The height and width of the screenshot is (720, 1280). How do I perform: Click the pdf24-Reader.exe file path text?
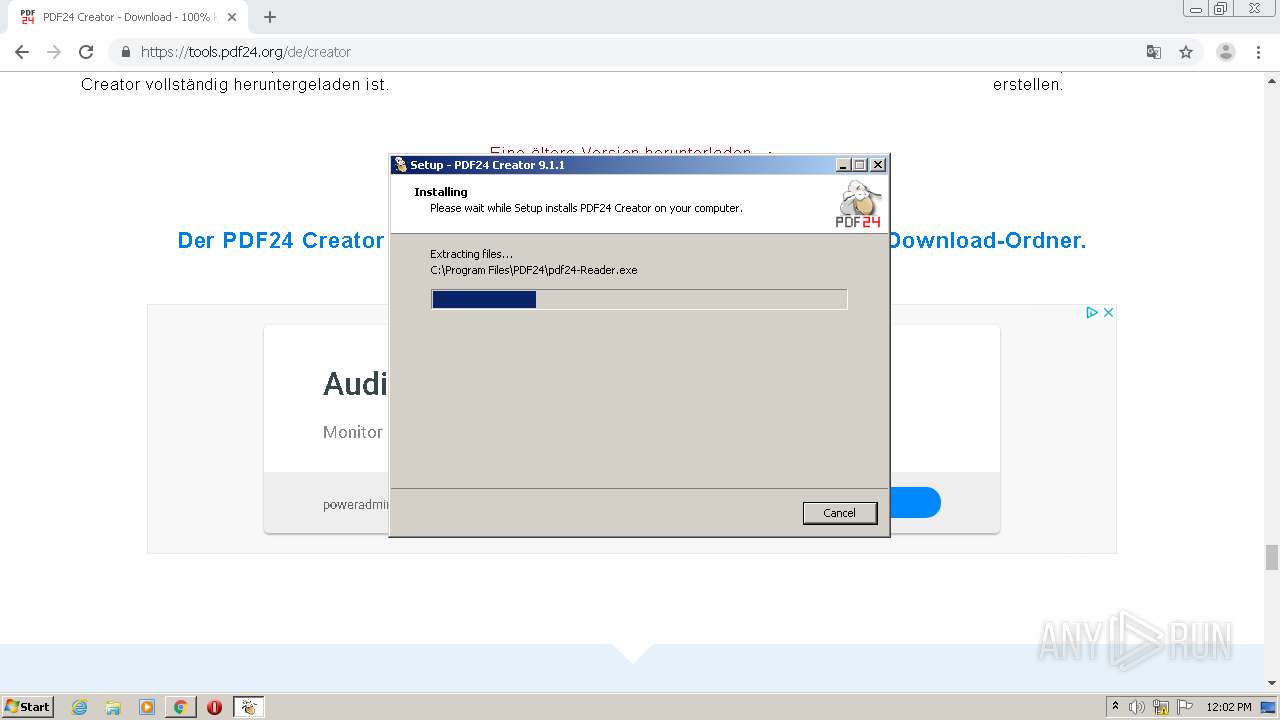pos(534,270)
